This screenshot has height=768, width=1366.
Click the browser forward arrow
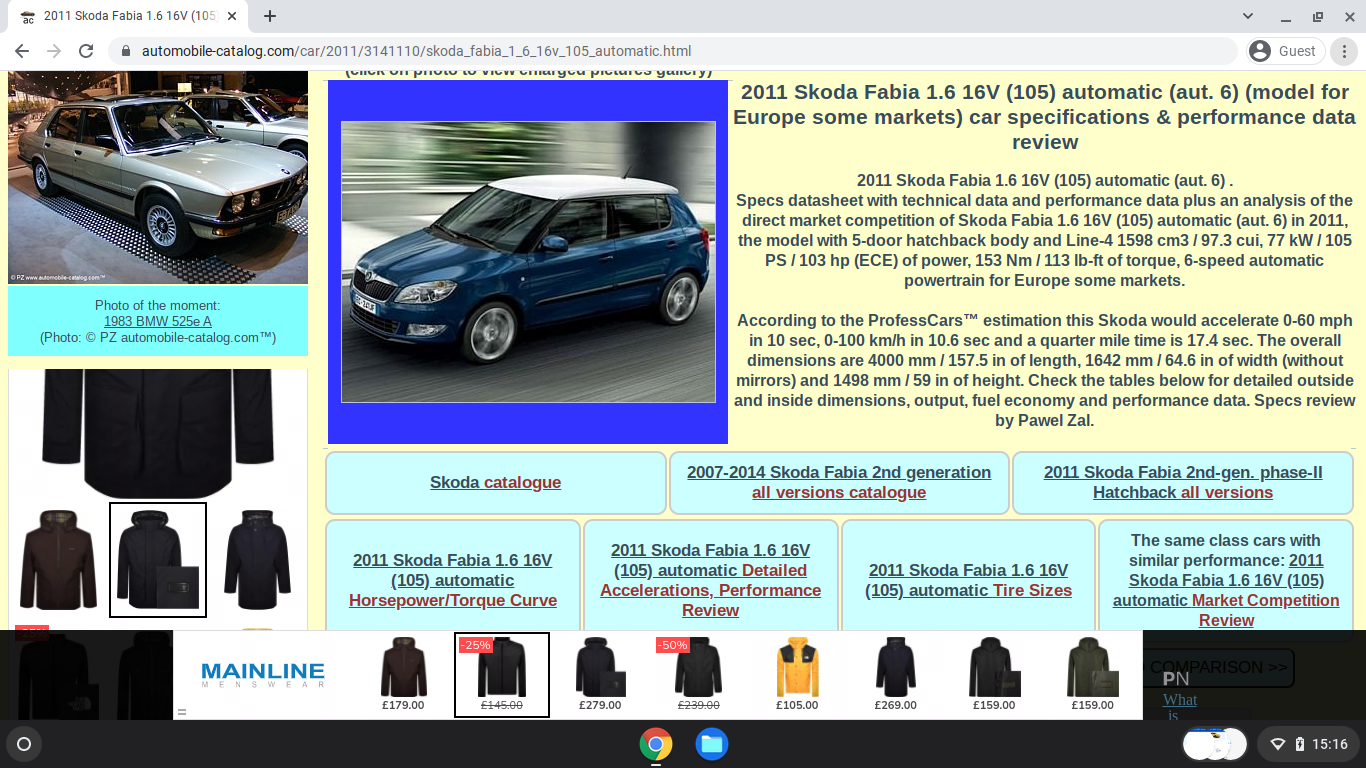(54, 51)
